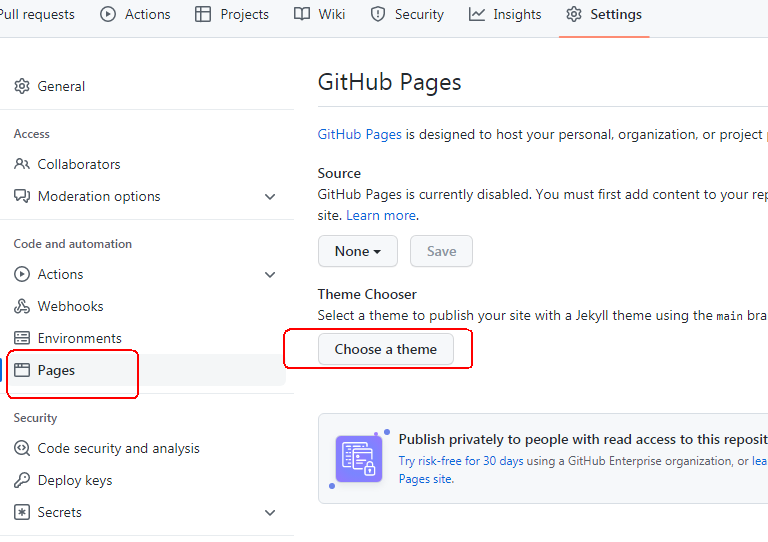Click the Secrets asterisk icon
The image size is (768, 542).
pos(22,512)
